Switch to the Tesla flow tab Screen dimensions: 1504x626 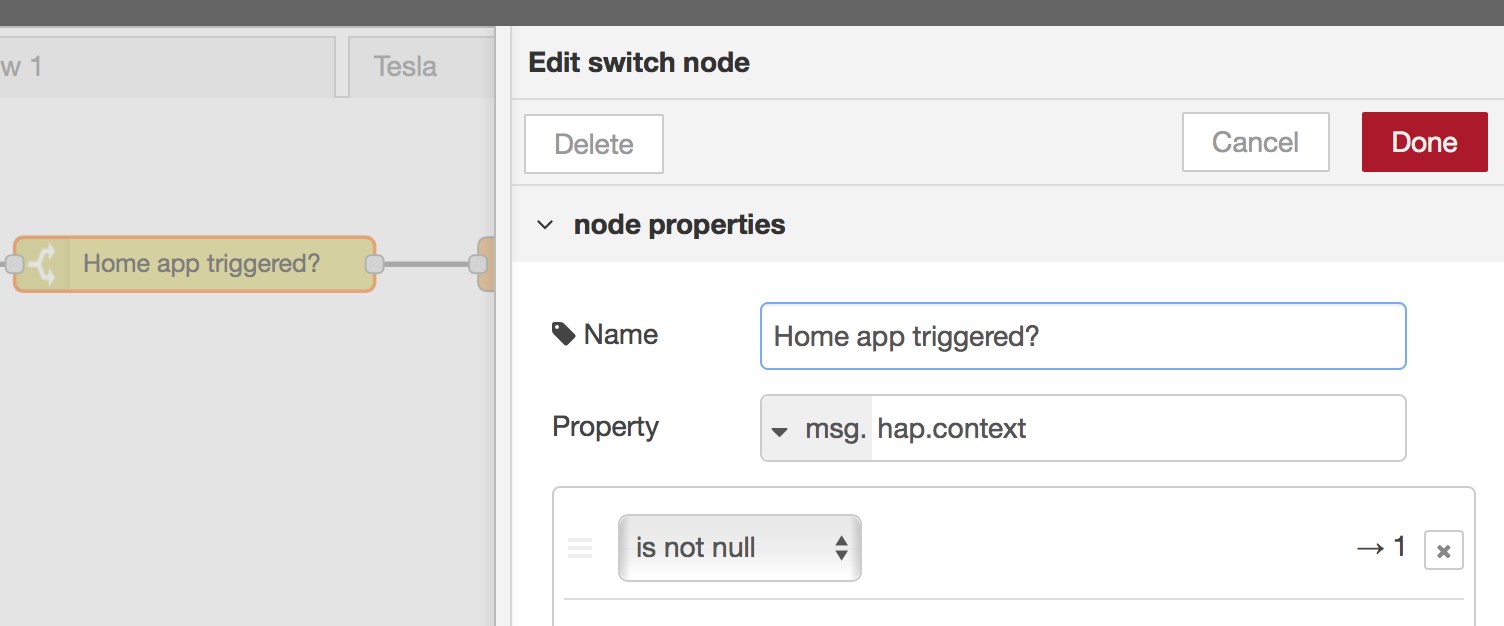point(405,67)
